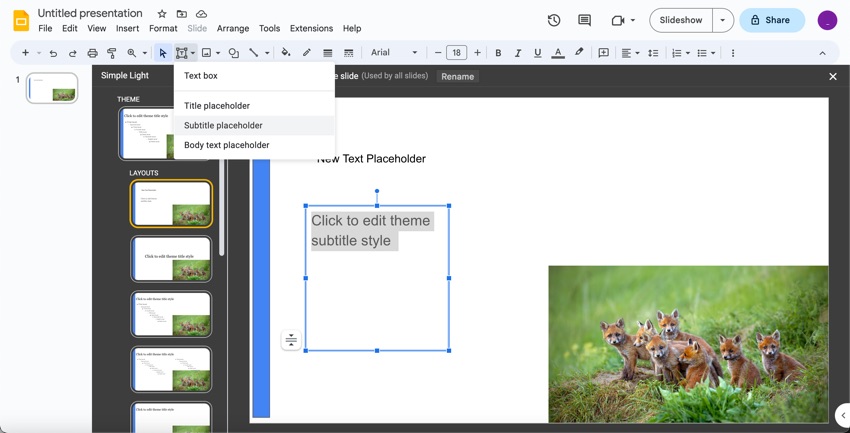Choose Title placeholder option
The image size is (850, 433).
[x=254, y=106]
